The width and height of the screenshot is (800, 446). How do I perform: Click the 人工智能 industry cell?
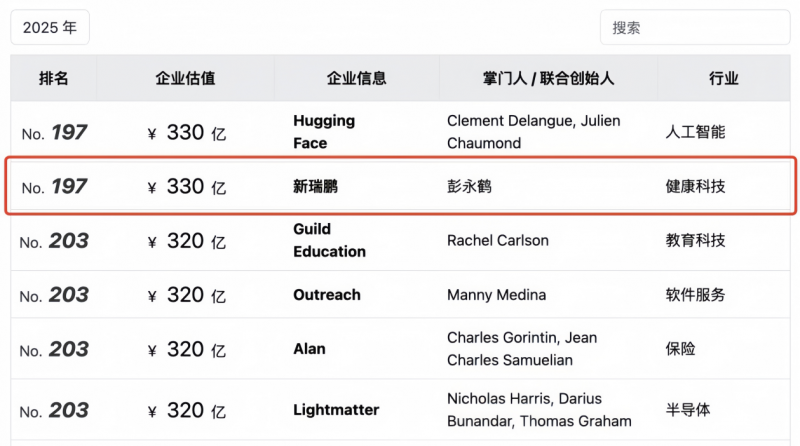pos(695,132)
